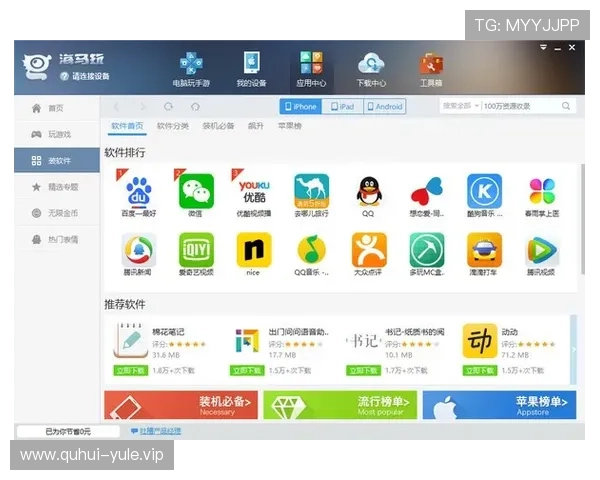
Task: Open the 大众点评 app icon
Action: pos(369,250)
